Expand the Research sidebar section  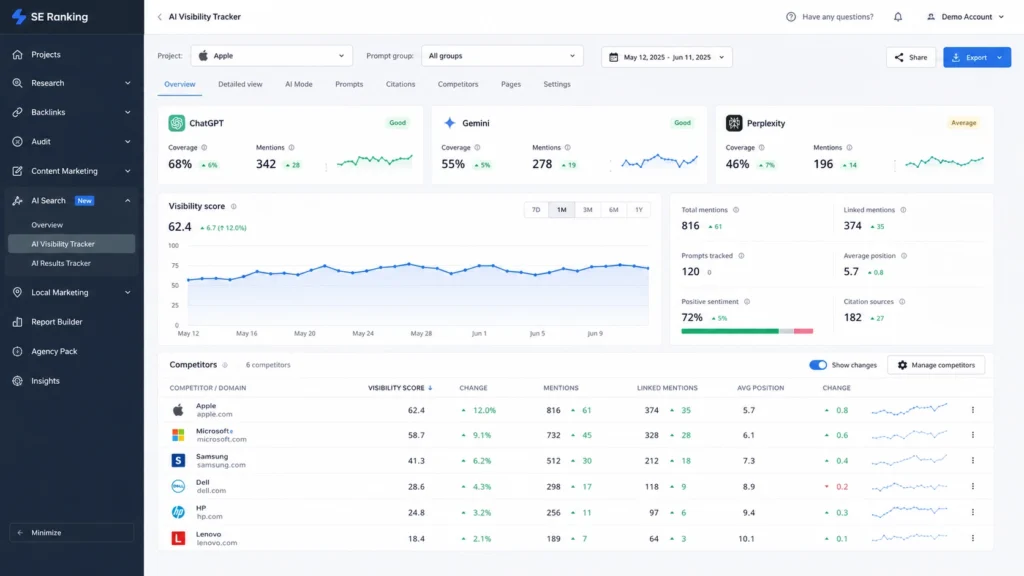(x=127, y=83)
